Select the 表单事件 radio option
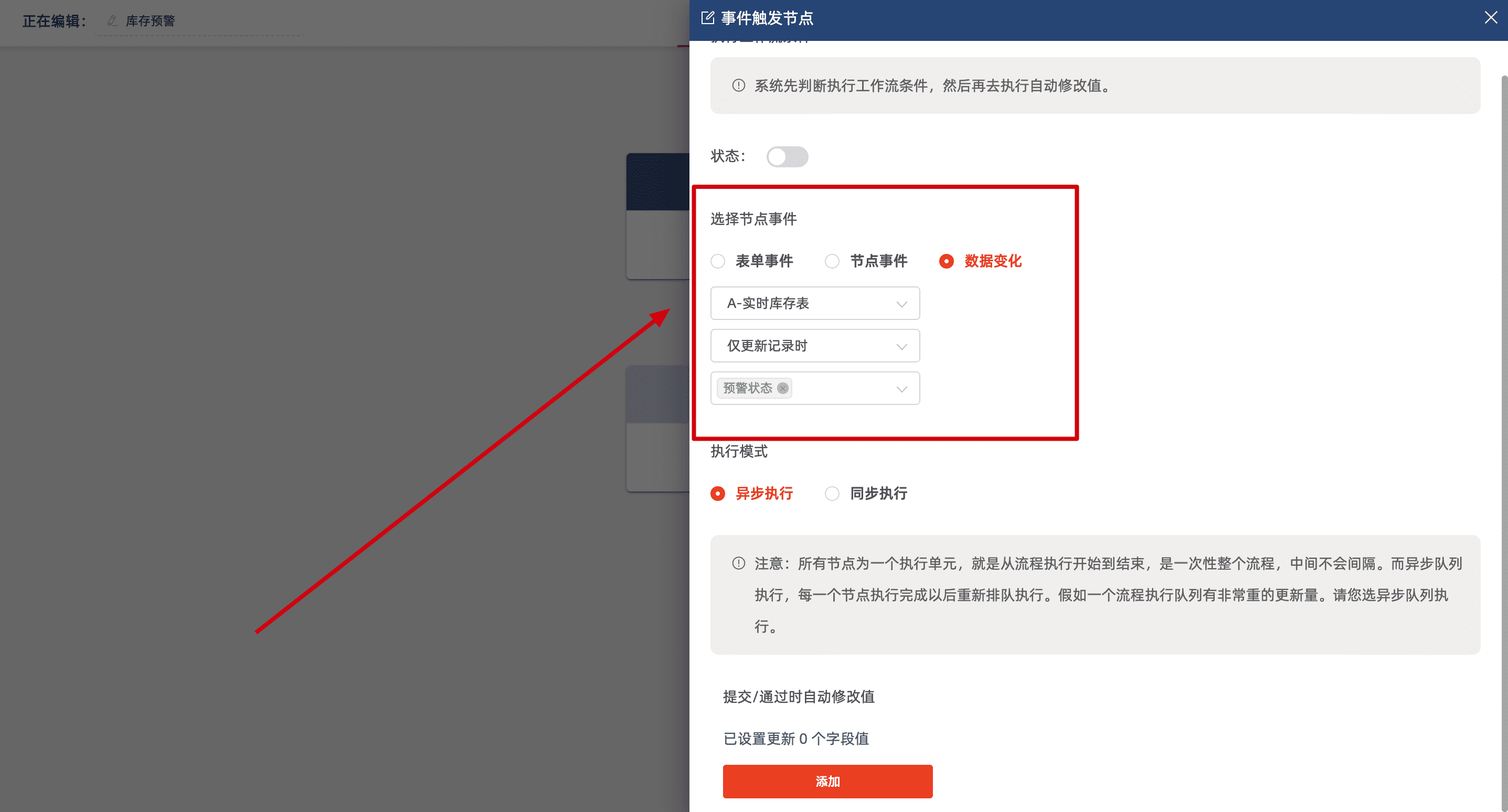The width and height of the screenshot is (1508, 812). 718,261
